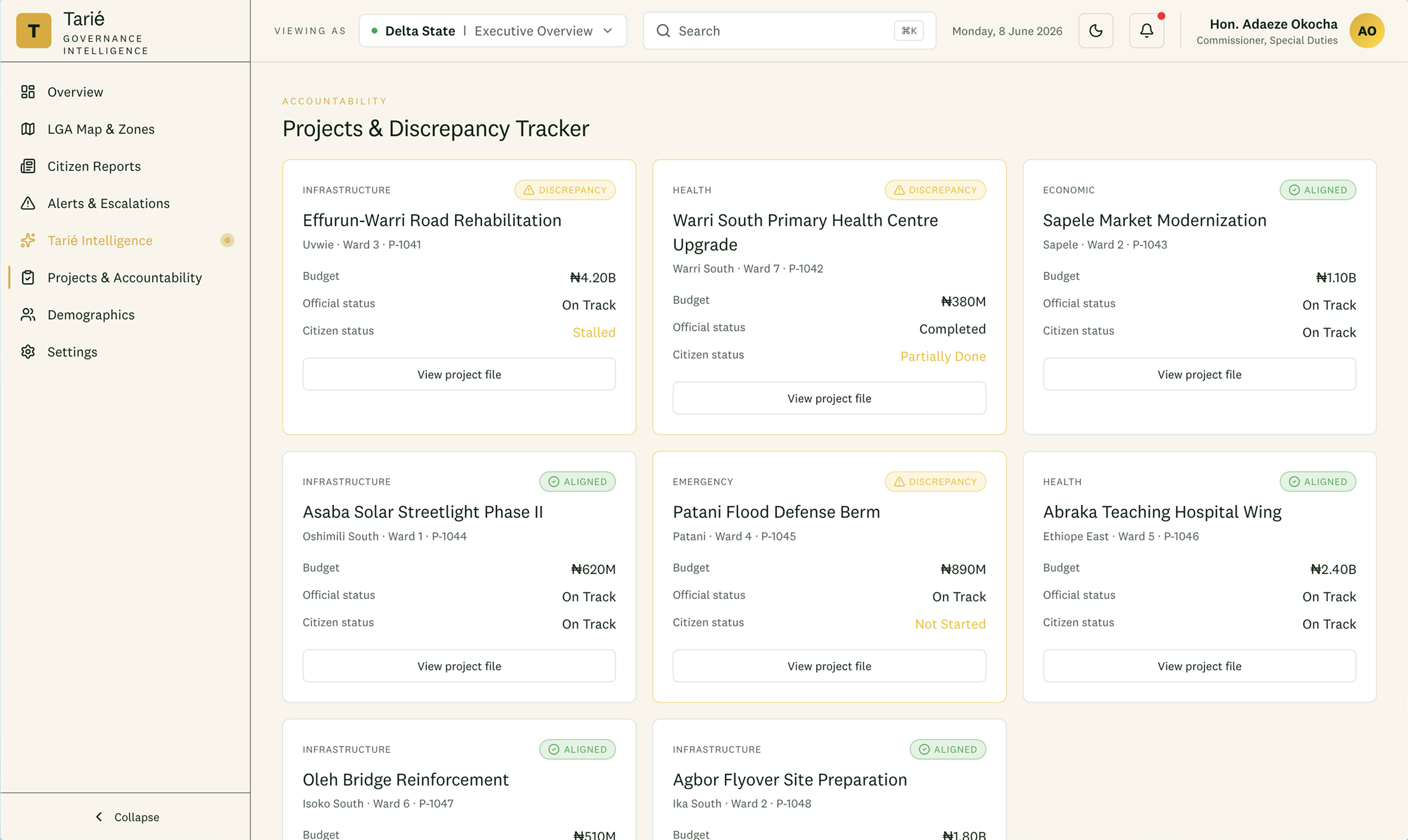This screenshot has height=840, width=1408.
Task: Focus the Search input field
Action: click(x=789, y=31)
